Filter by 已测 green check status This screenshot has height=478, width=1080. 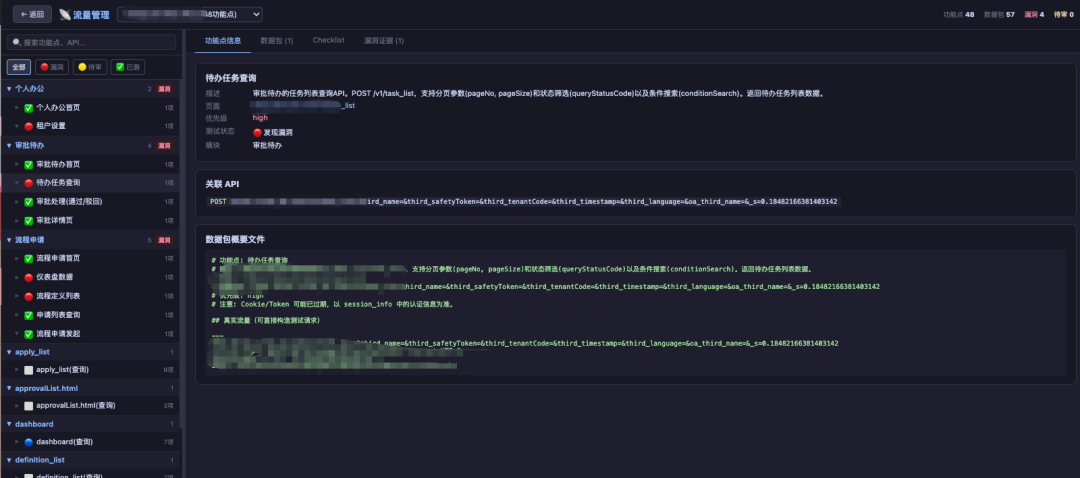(127, 67)
